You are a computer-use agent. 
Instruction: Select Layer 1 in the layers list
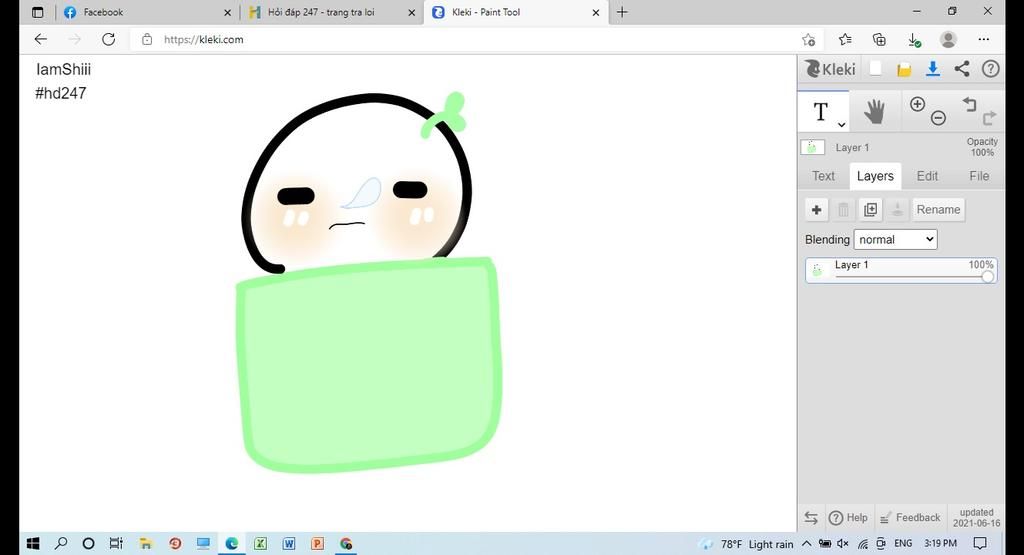[901, 270]
